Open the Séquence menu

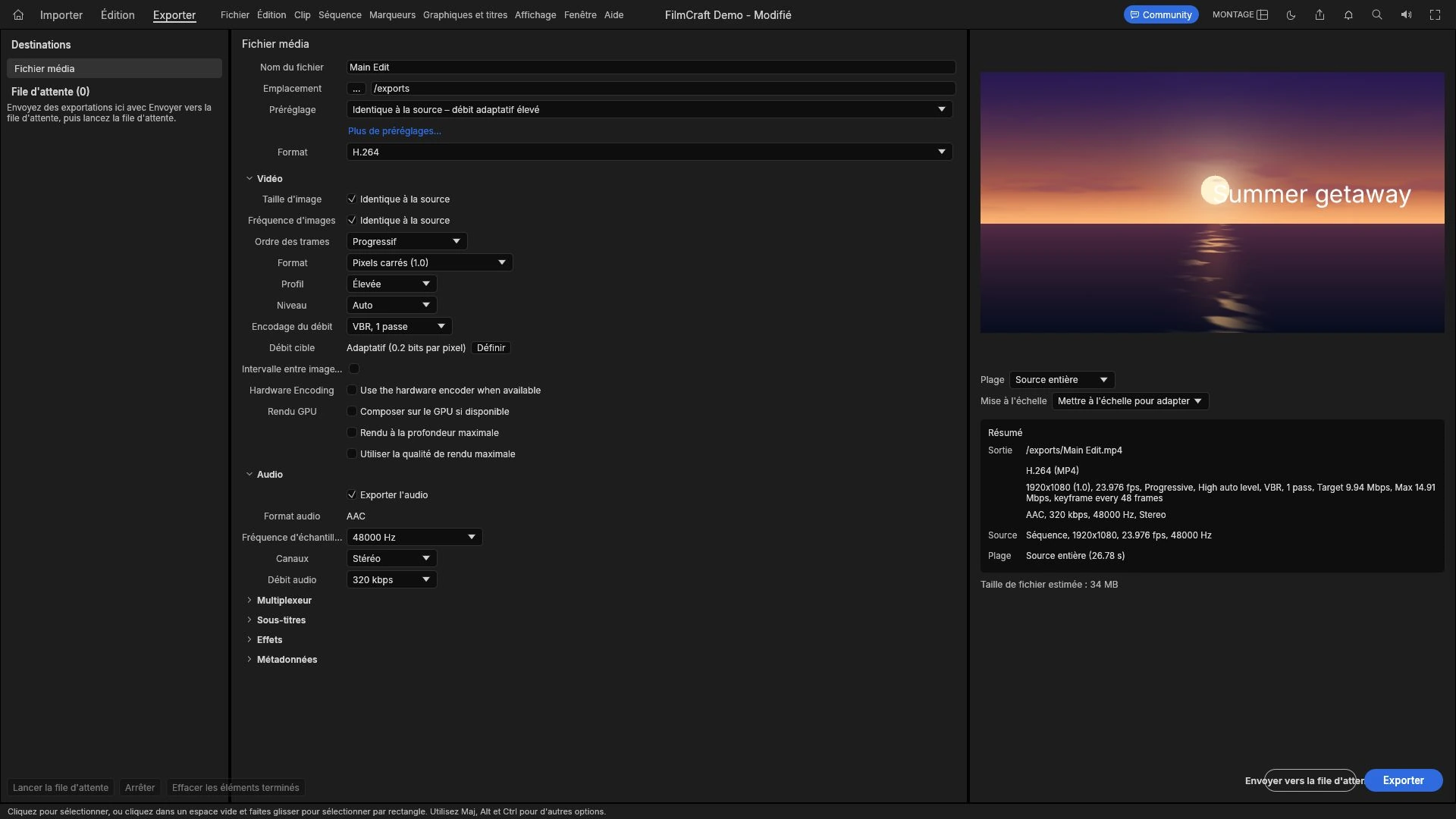pos(340,15)
